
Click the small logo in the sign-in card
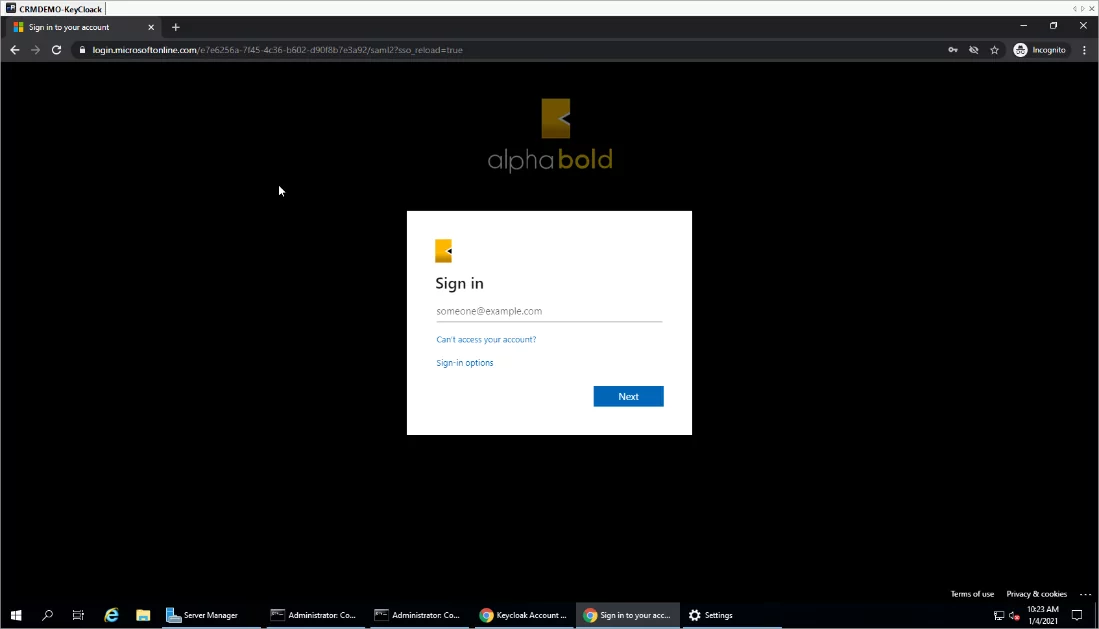(x=444, y=251)
